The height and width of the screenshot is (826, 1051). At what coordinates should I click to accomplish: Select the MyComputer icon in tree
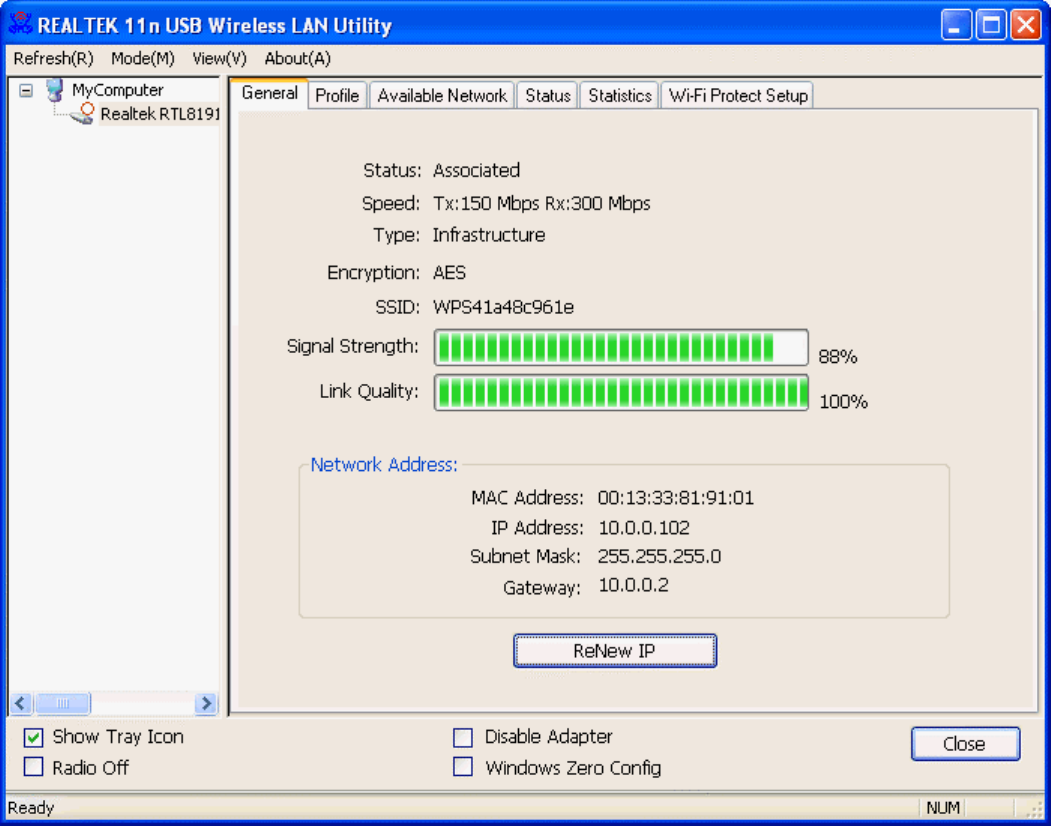click(55, 90)
